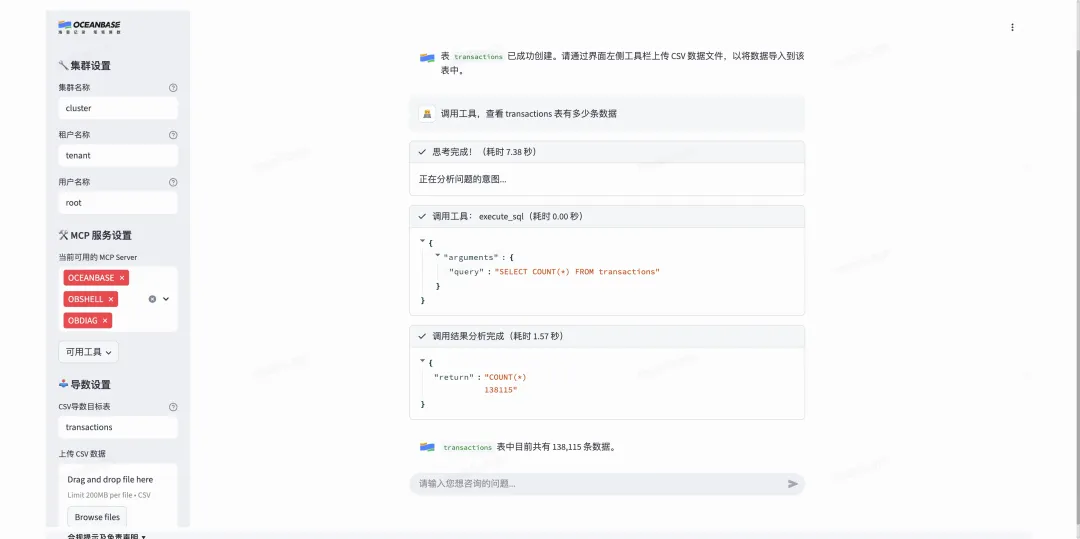This screenshot has width=1080, height=539.
Task: Collapse the 思考完成 status expander
Action: click(607, 152)
